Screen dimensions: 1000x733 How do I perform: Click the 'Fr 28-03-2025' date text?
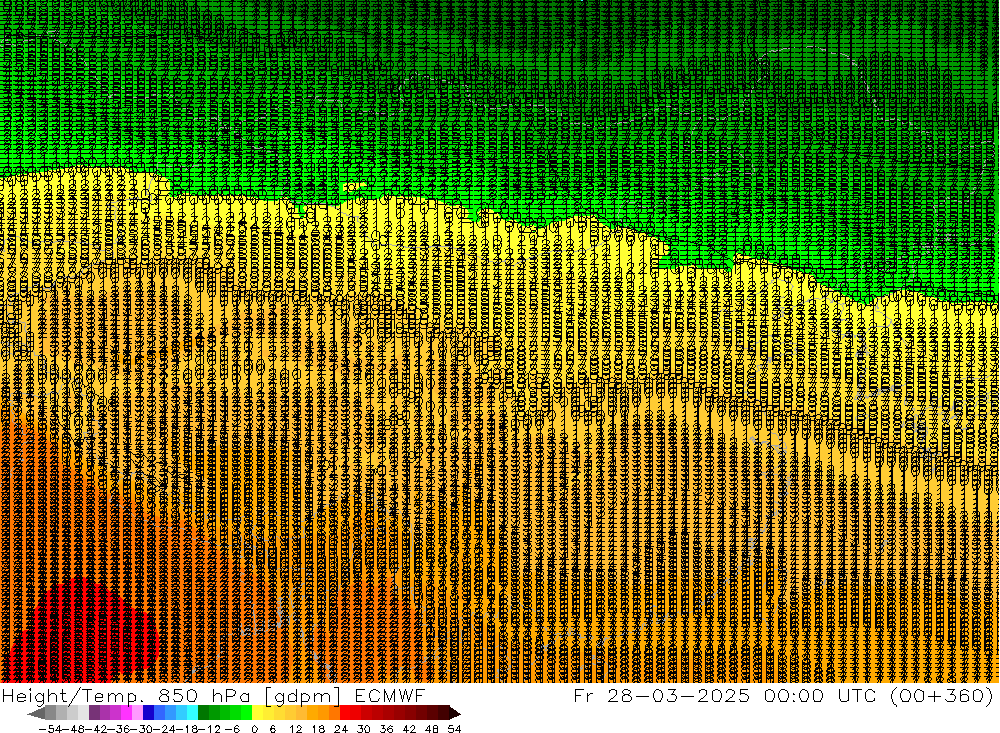[x=661, y=695]
